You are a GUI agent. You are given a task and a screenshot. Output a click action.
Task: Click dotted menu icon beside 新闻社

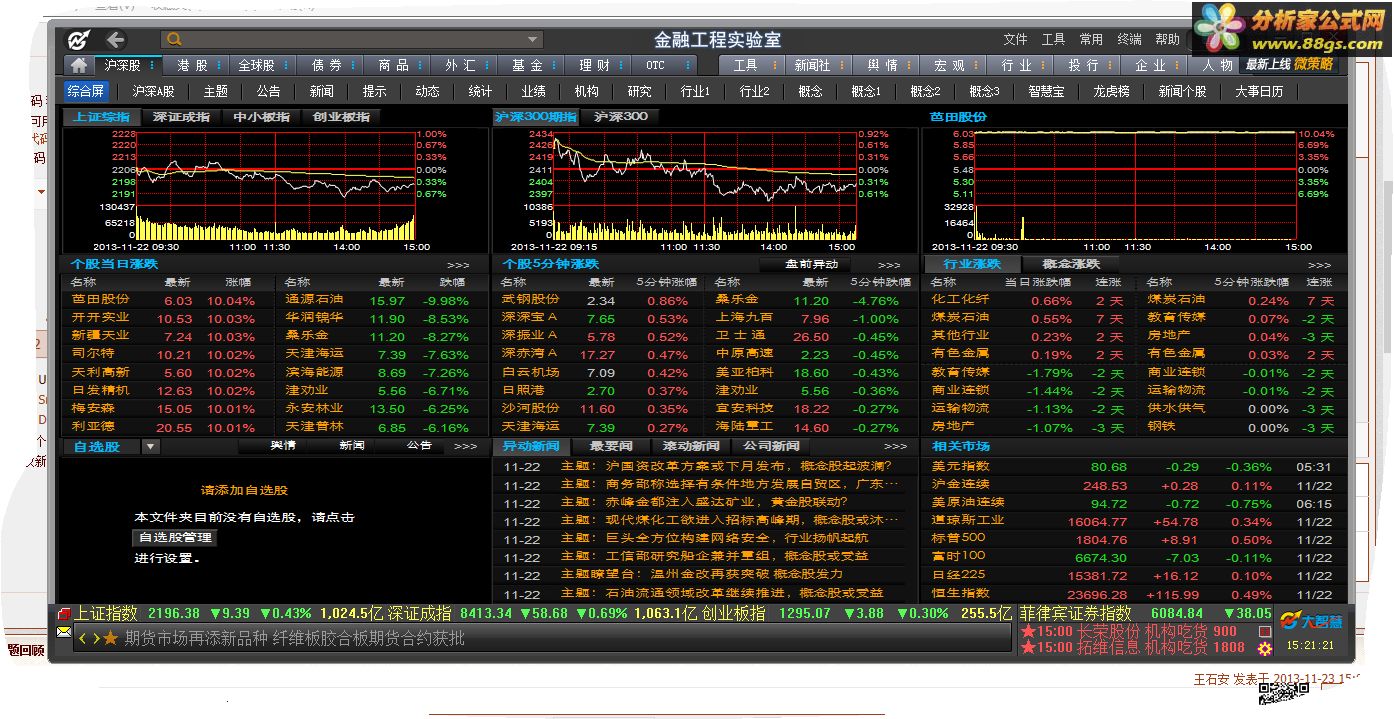[841, 65]
